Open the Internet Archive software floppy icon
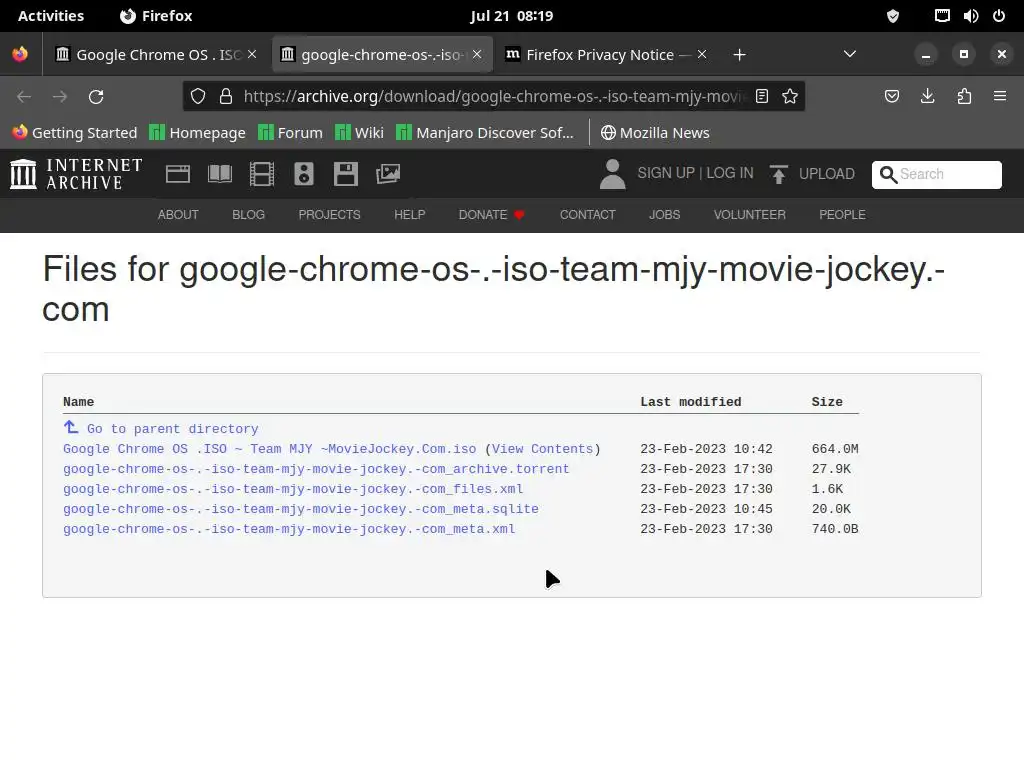 (x=345, y=174)
